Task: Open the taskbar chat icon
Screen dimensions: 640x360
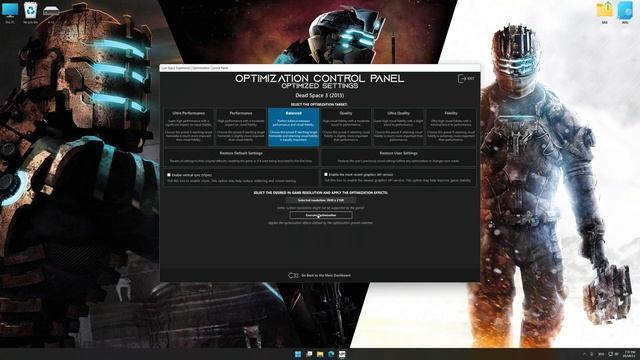Action: coord(309,354)
